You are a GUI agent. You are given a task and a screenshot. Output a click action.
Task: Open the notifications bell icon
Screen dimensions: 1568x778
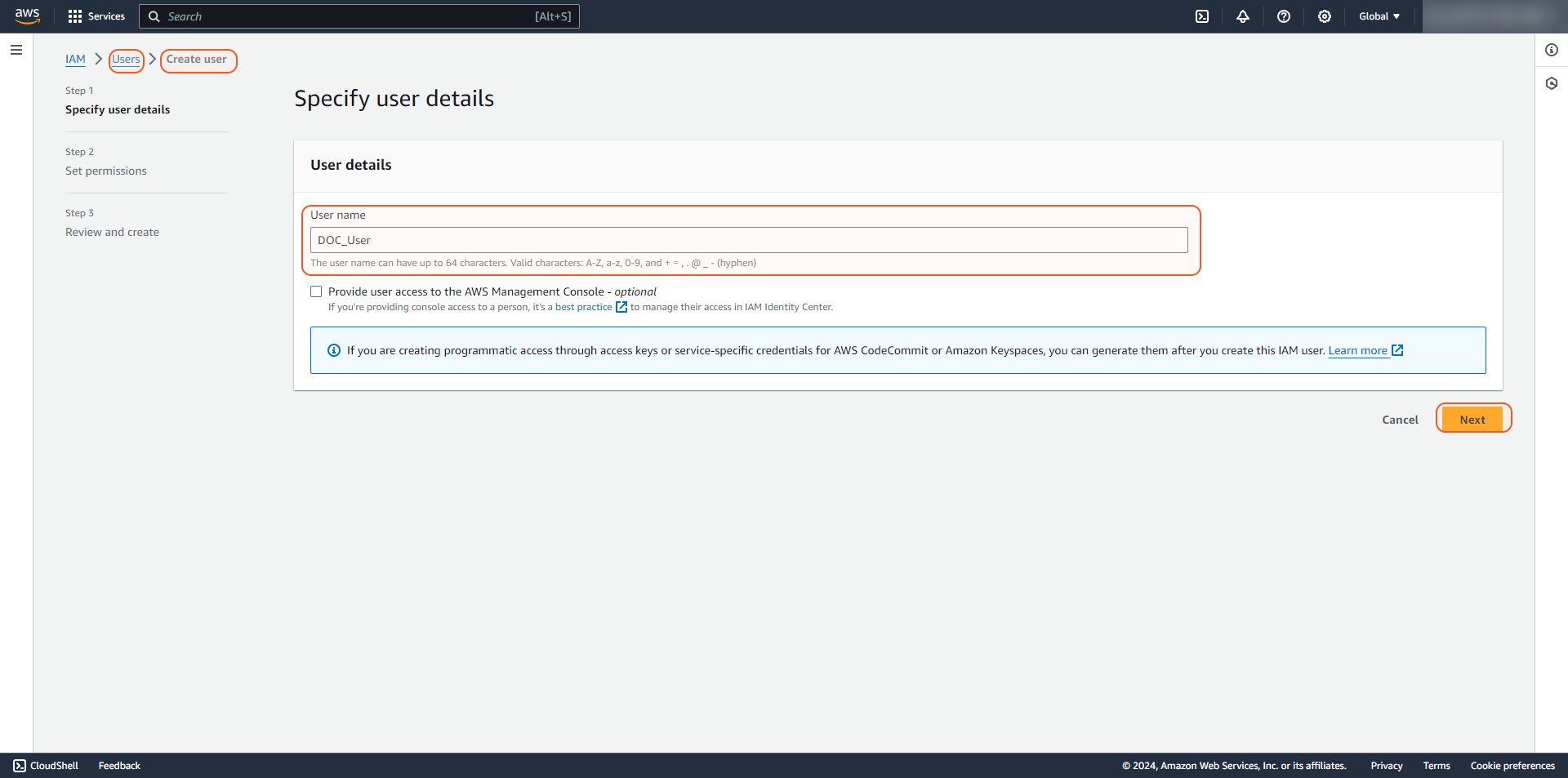[1242, 16]
